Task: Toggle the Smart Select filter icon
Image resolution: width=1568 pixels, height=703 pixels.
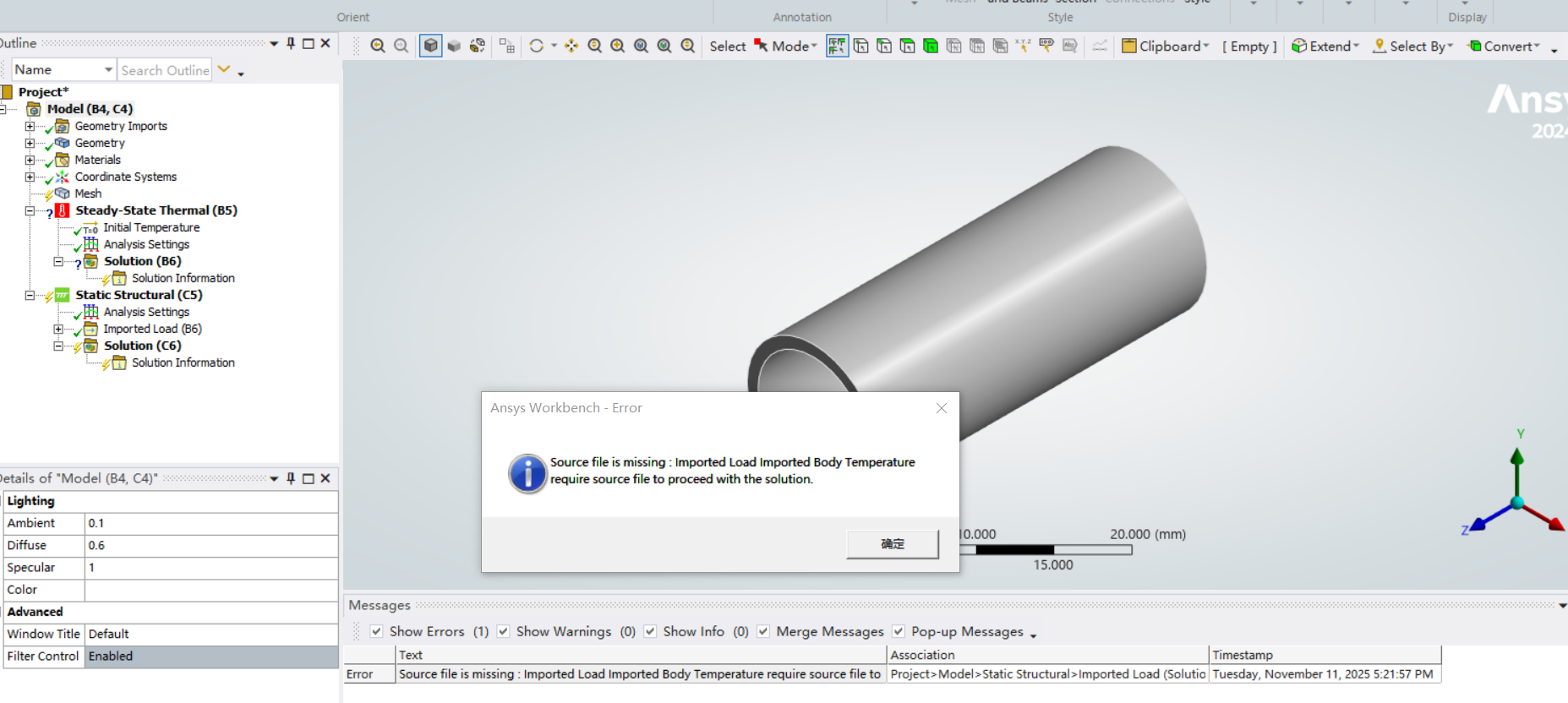Action: 838,46
